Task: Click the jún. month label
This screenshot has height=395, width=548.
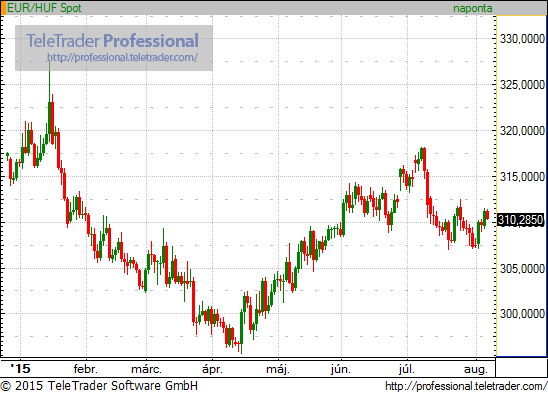Action: click(341, 369)
